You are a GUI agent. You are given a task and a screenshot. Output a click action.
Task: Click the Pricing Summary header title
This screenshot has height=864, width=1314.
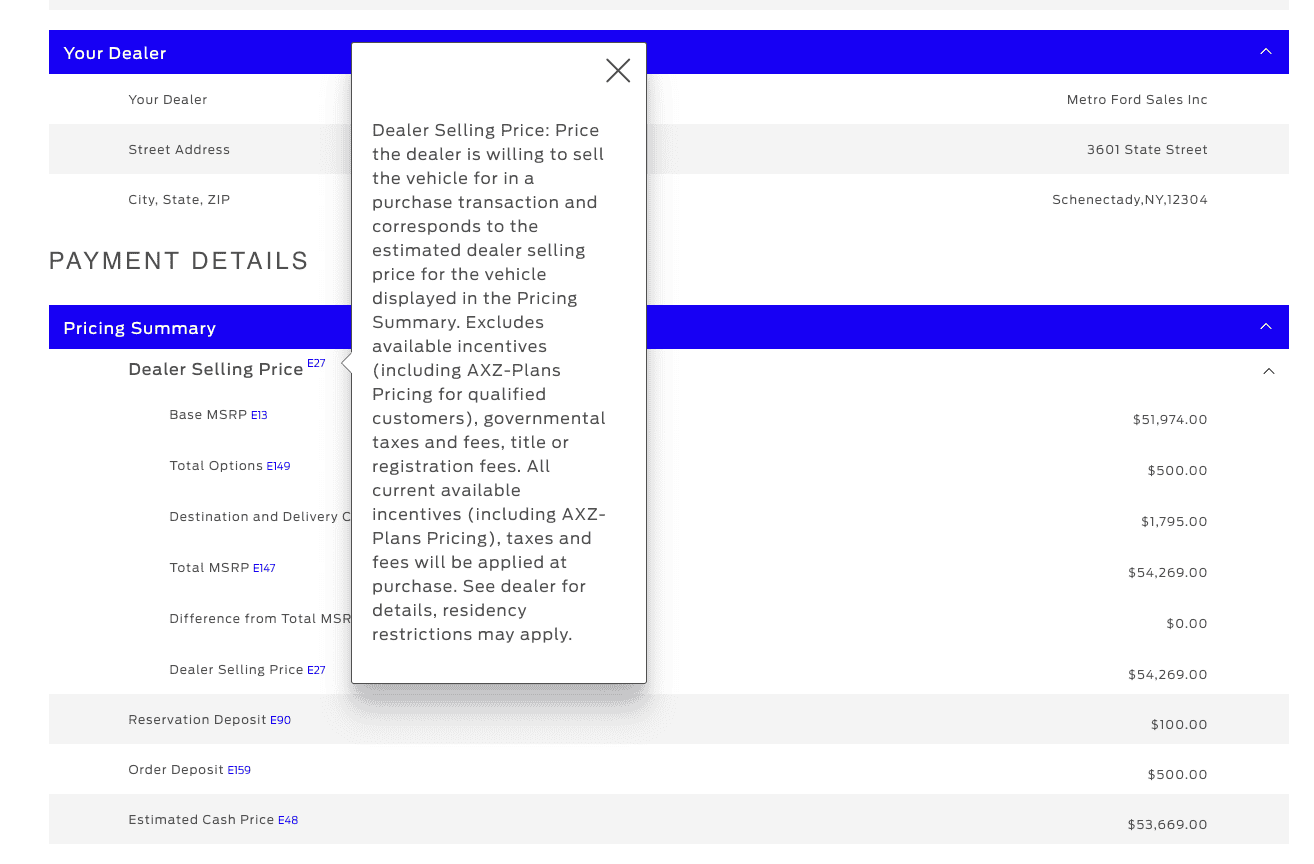(139, 328)
